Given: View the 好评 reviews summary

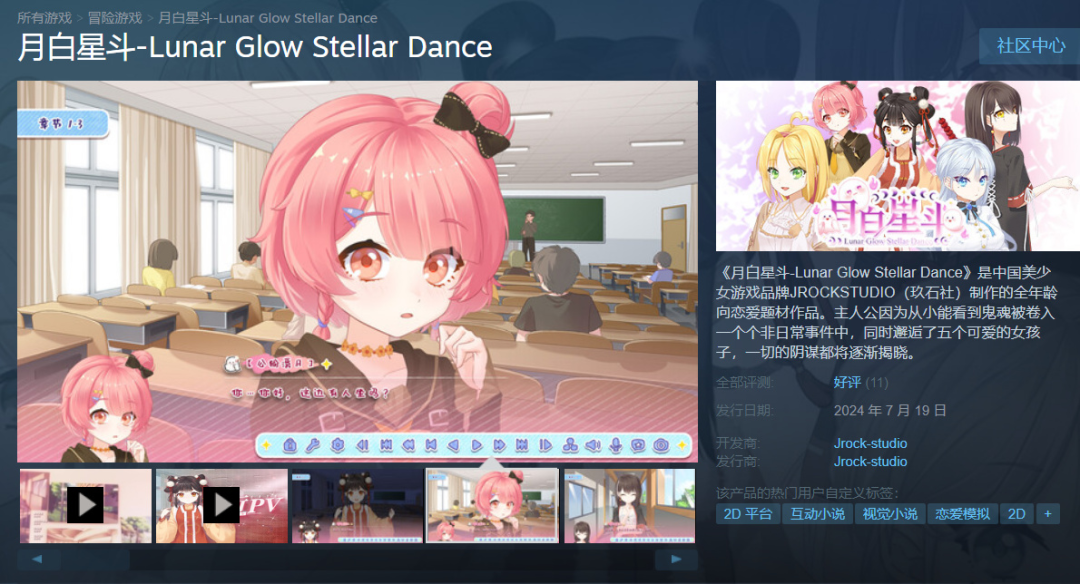Looking at the screenshot, I should pyautogui.click(x=847, y=382).
